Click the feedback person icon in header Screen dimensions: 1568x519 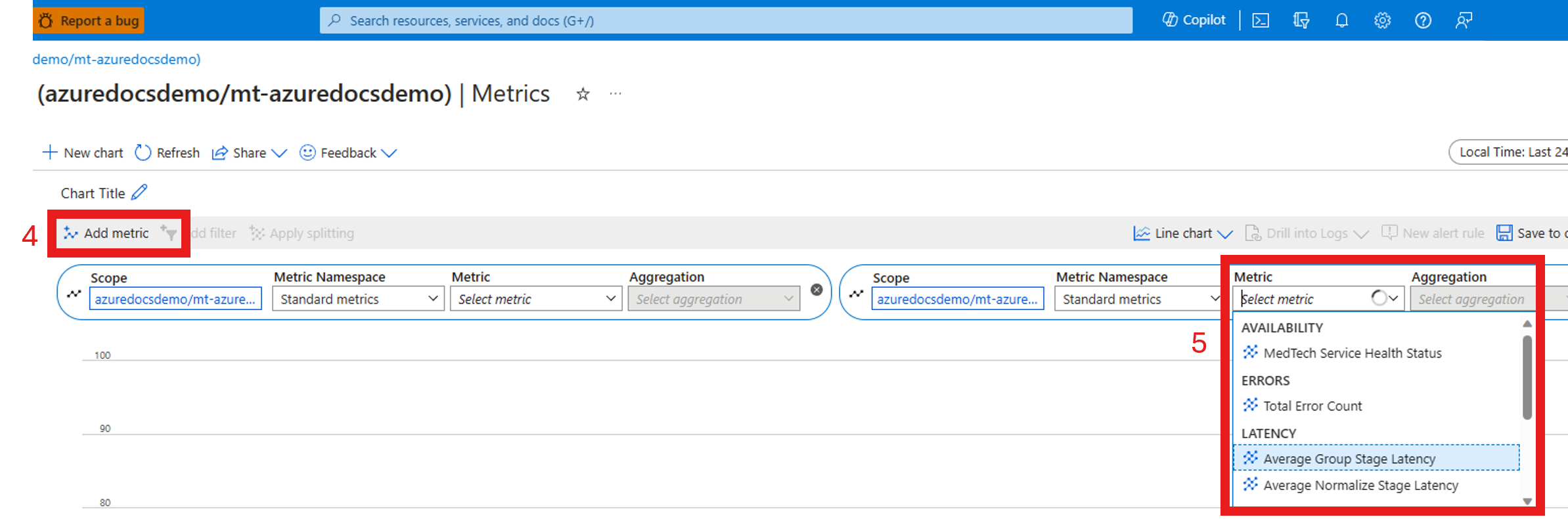pyautogui.click(x=1464, y=20)
